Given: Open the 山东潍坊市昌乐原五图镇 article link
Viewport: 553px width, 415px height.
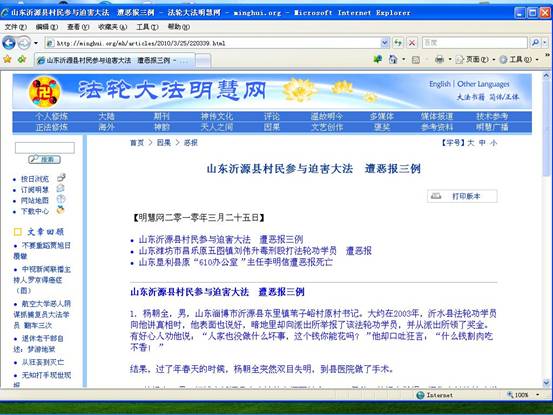Looking at the screenshot, I should [x=255, y=251].
